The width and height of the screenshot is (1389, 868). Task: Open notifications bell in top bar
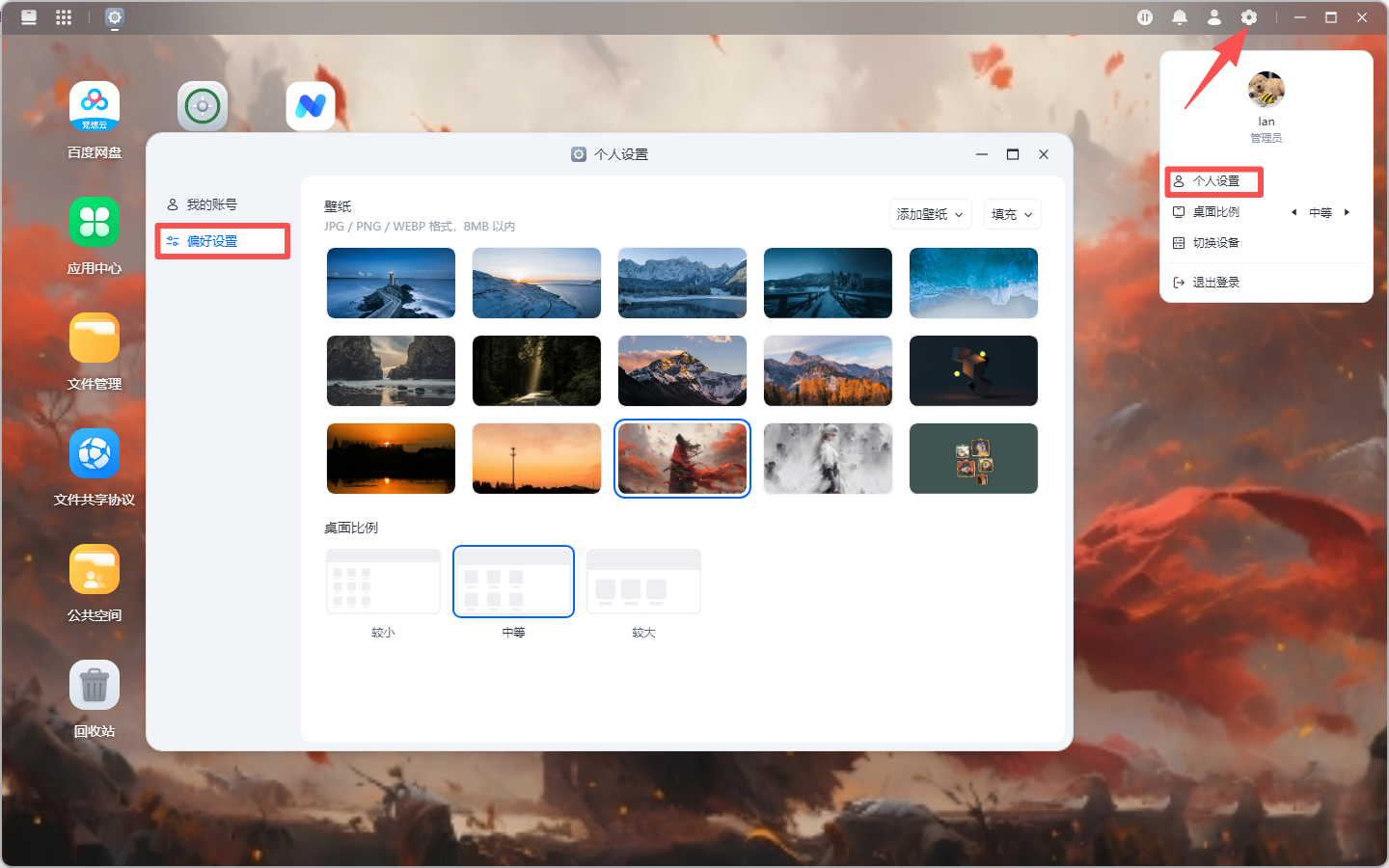tap(1180, 17)
